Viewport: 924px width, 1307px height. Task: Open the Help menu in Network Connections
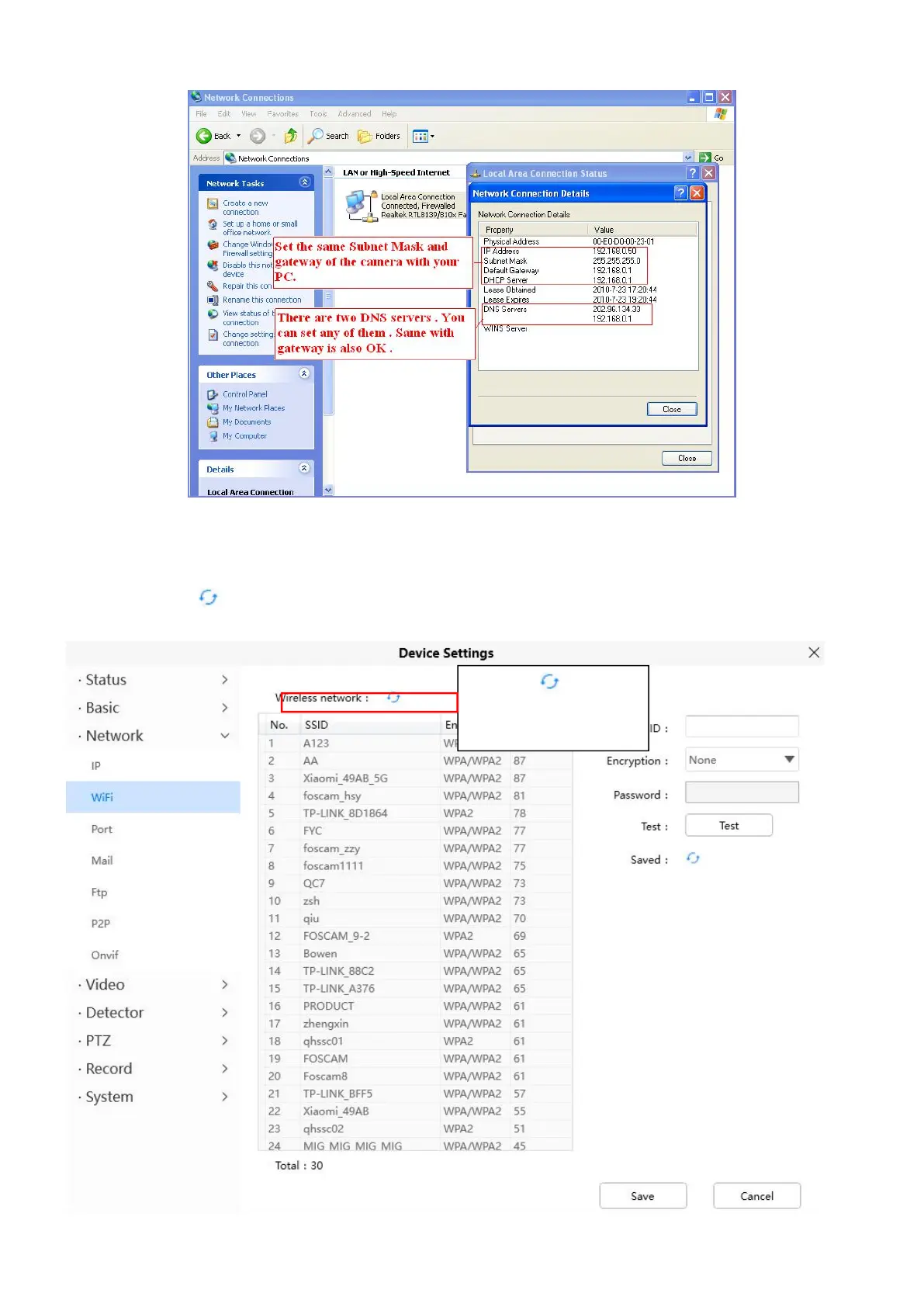(x=389, y=114)
